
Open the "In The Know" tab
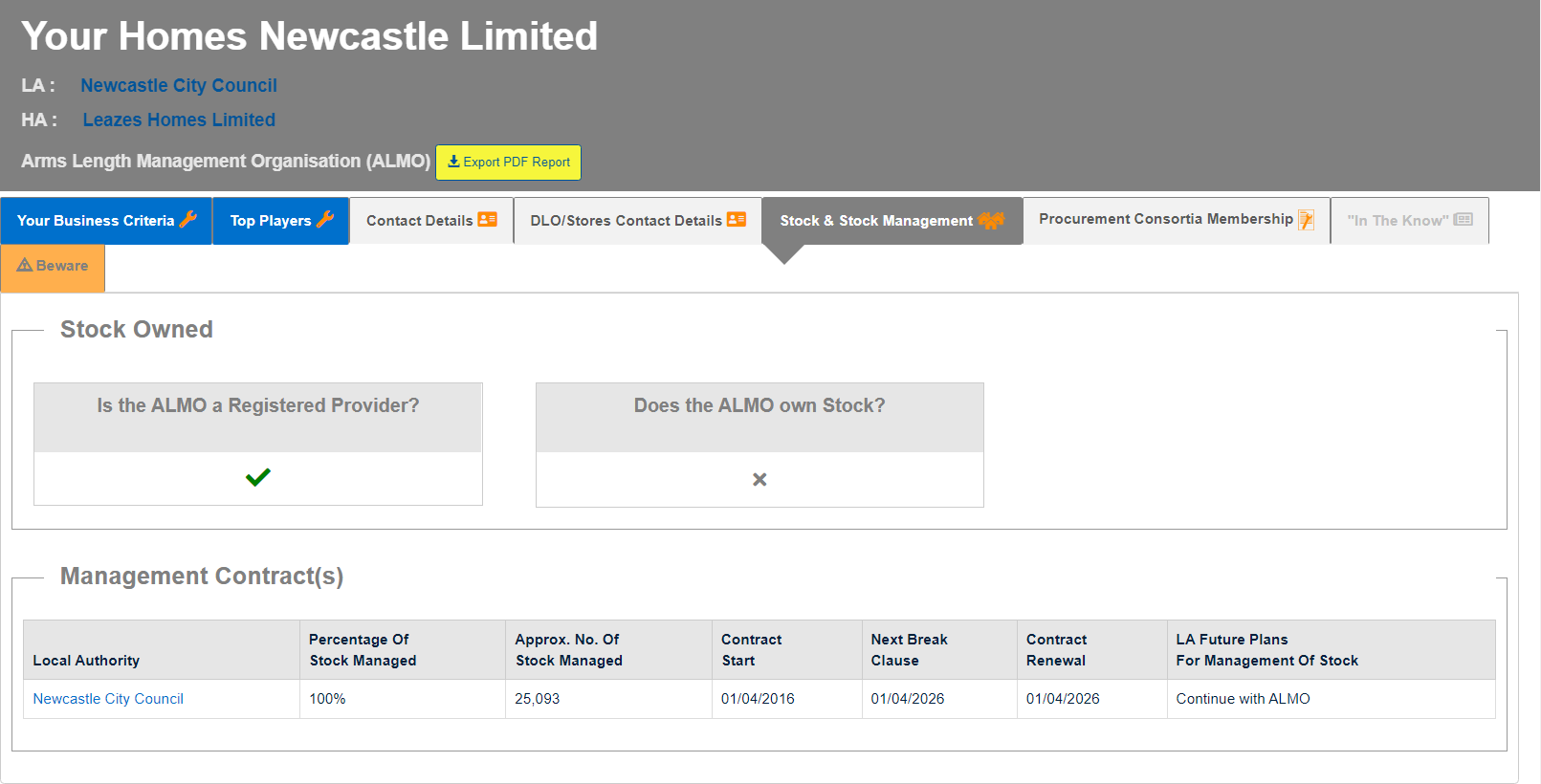1410,221
